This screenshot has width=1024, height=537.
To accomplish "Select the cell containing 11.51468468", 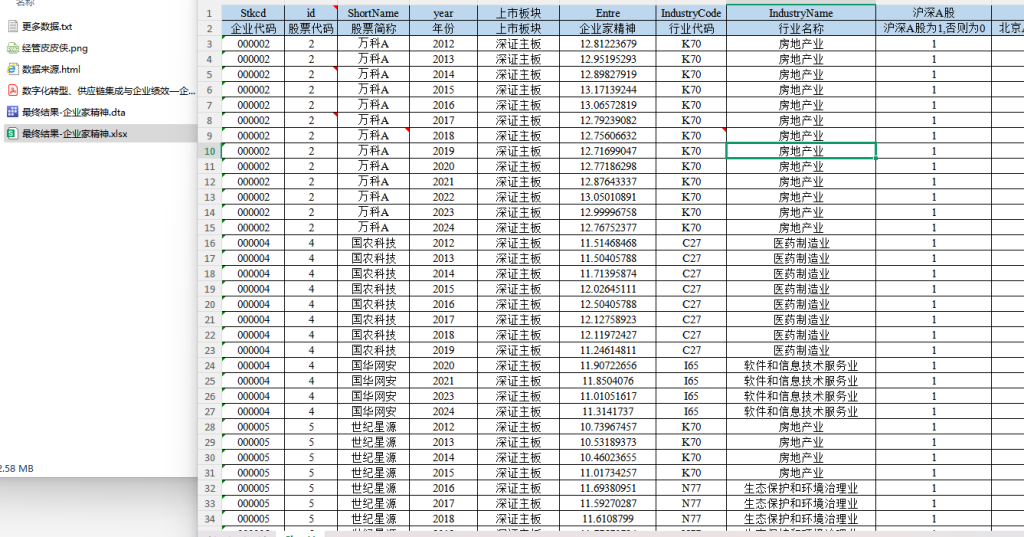I will (608, 243).
